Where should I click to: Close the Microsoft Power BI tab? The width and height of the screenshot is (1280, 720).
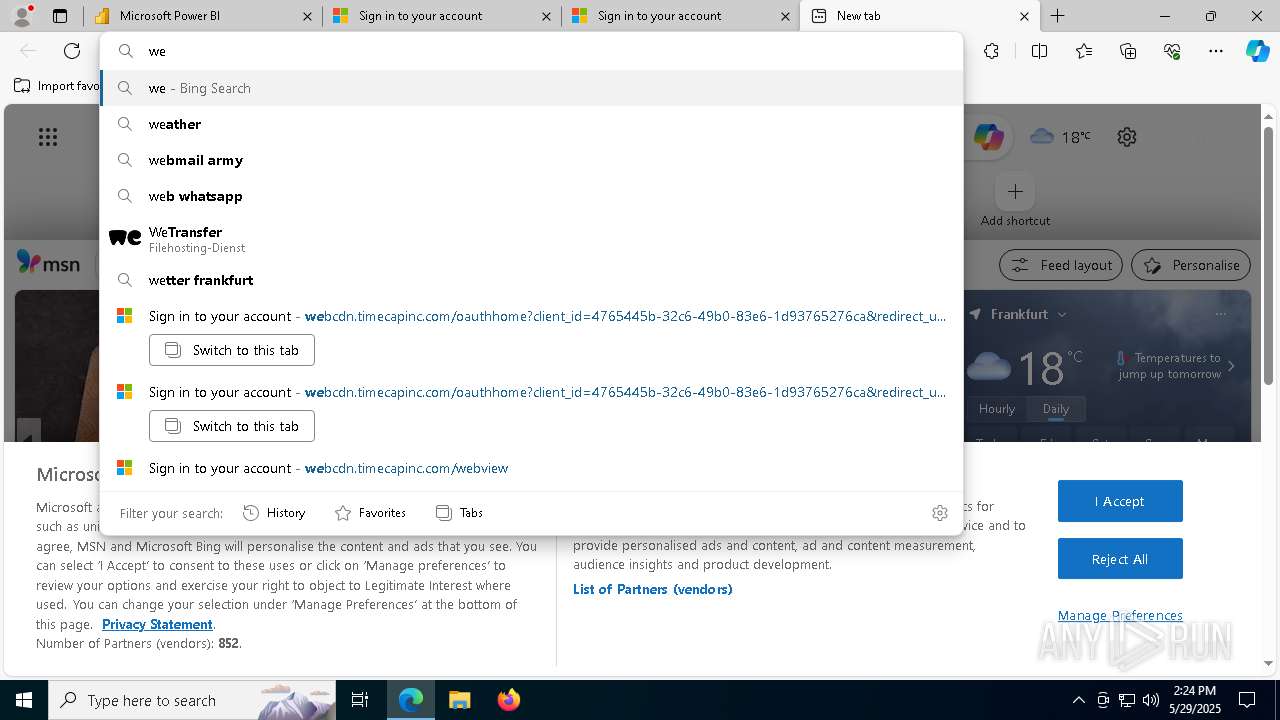pos(307,16)
